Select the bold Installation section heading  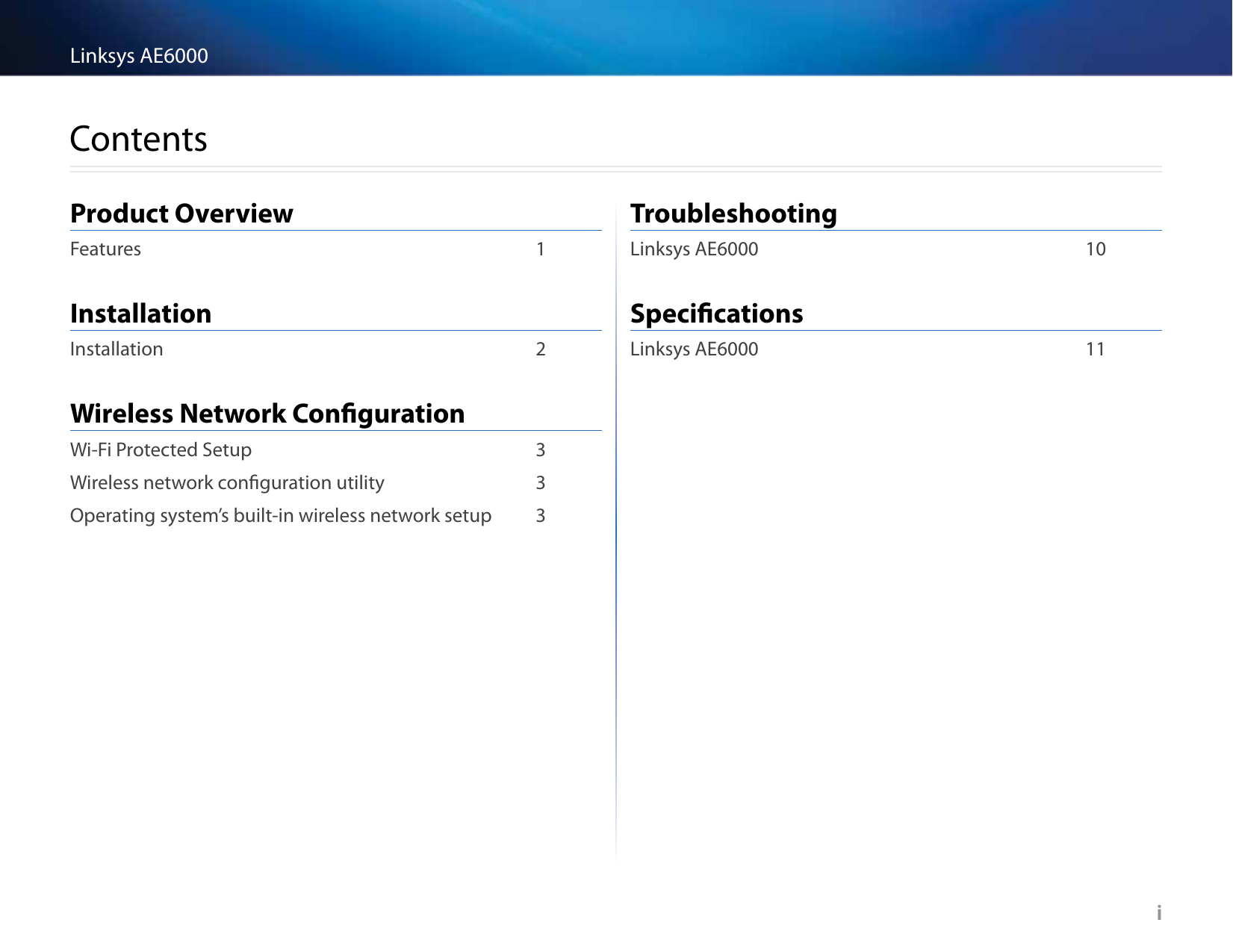[x=140, y=314]
